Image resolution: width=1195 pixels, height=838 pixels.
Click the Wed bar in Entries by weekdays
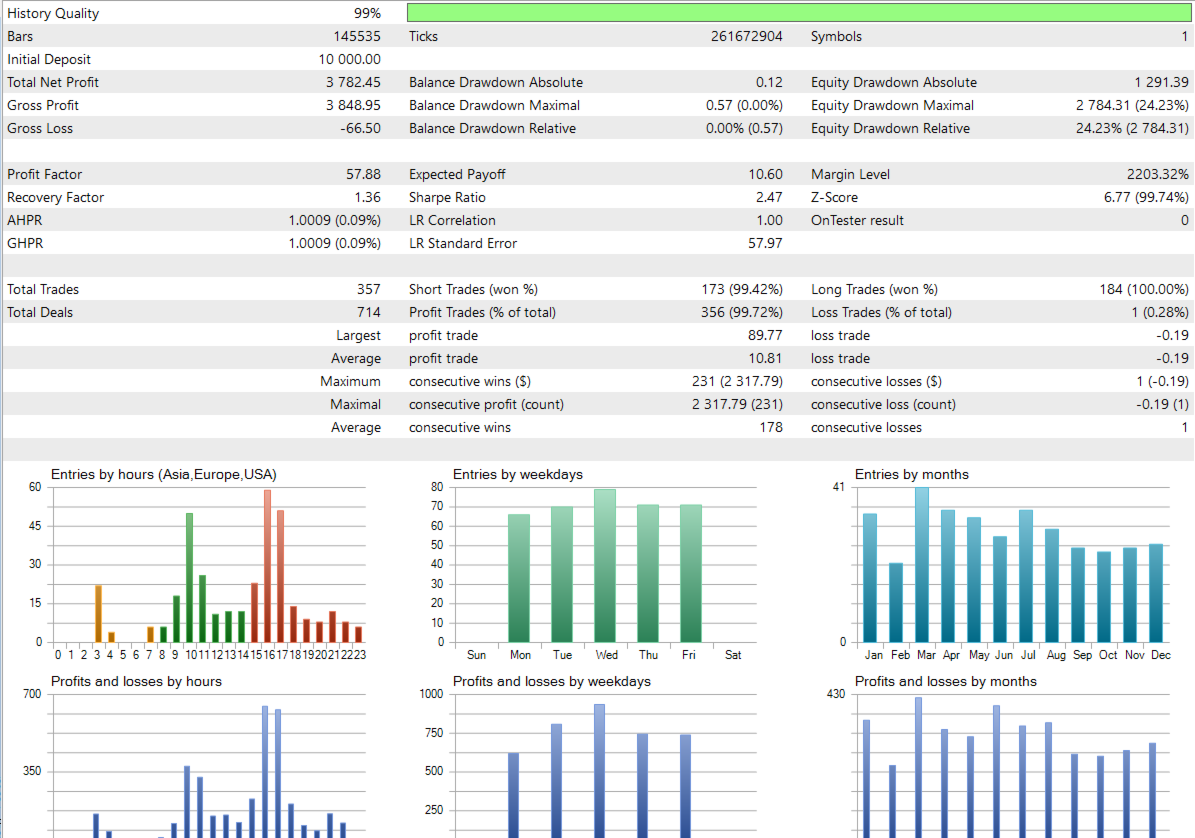(605, 565)
